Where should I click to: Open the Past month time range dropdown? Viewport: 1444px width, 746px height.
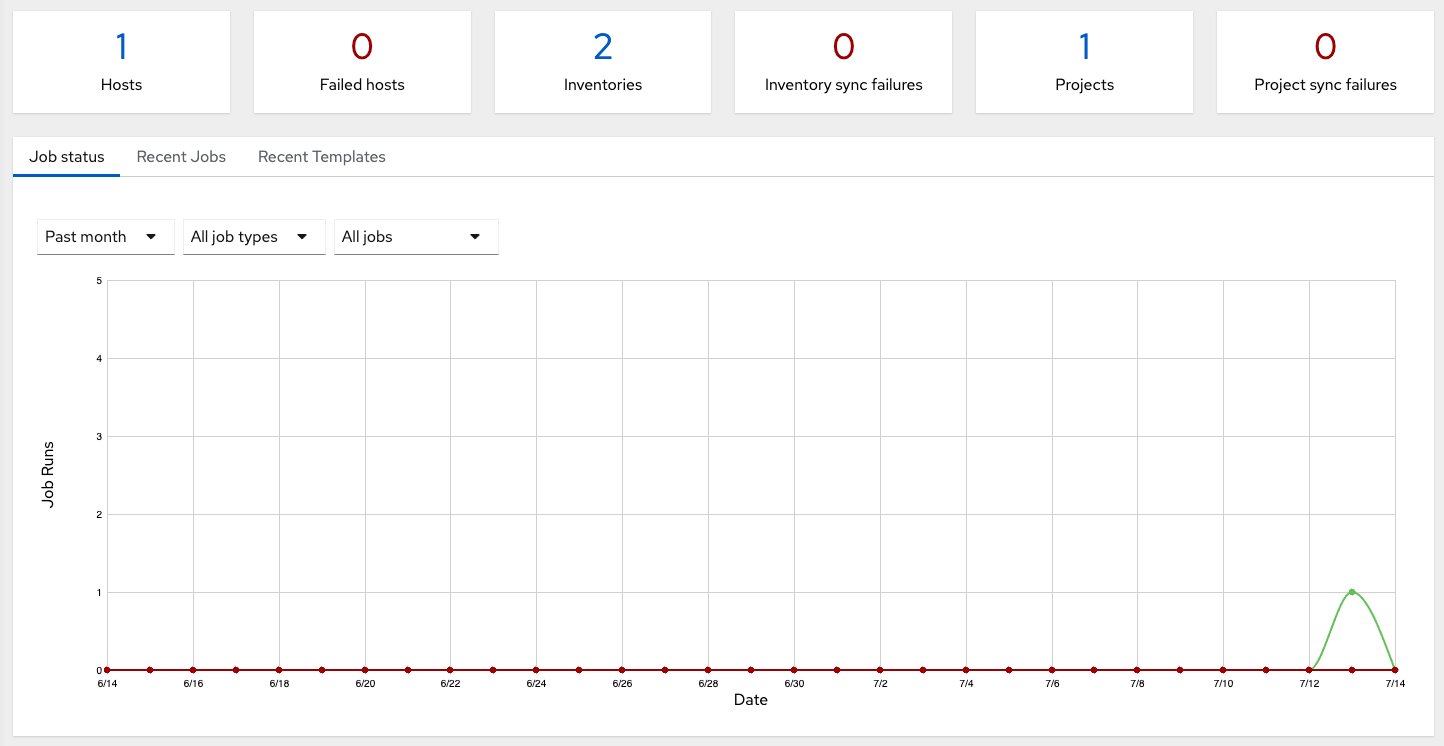[105, 237]
